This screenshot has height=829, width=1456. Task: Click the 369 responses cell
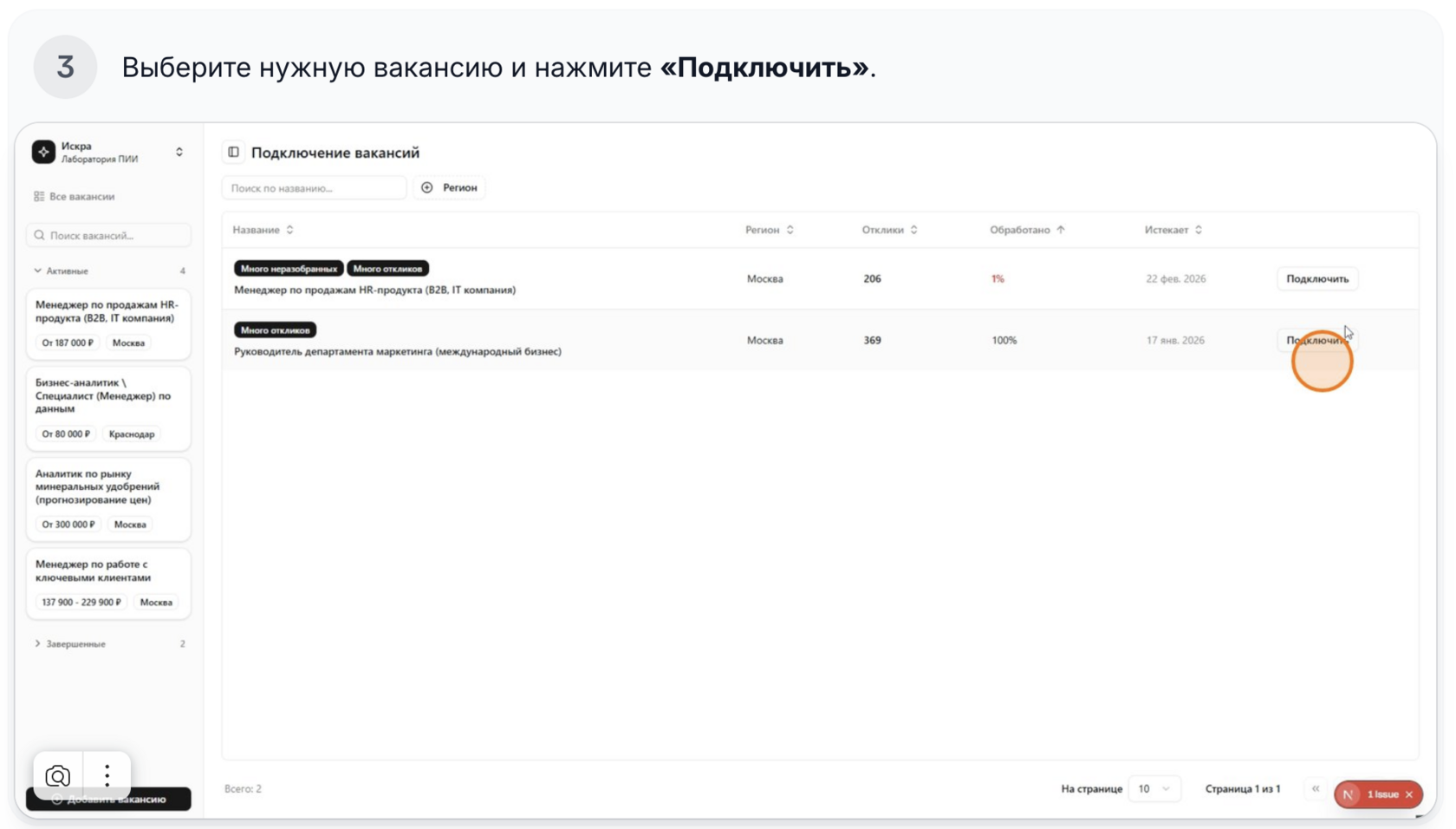pos(872,341)
